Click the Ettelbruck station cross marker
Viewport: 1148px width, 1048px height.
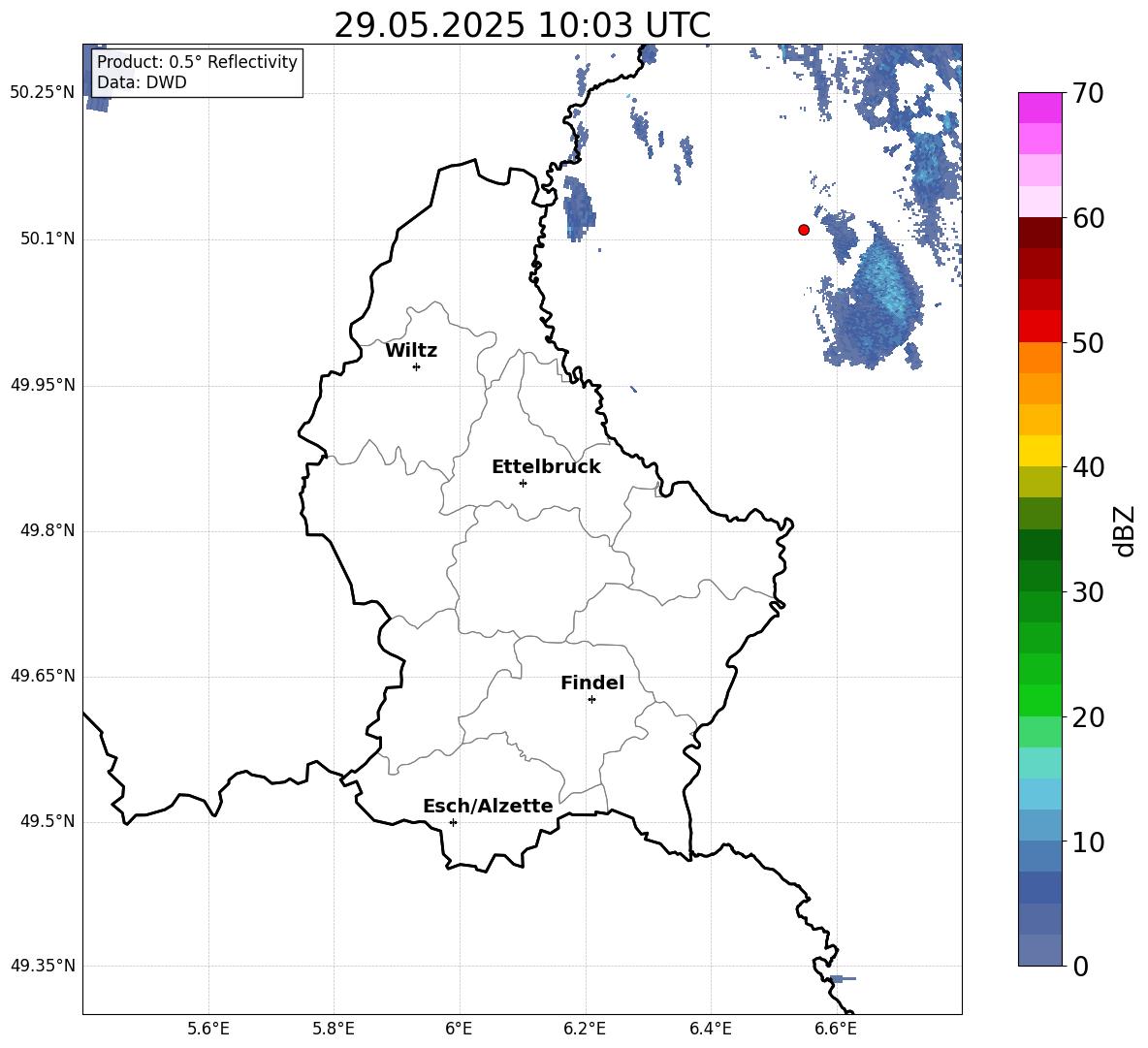point(523,483)
